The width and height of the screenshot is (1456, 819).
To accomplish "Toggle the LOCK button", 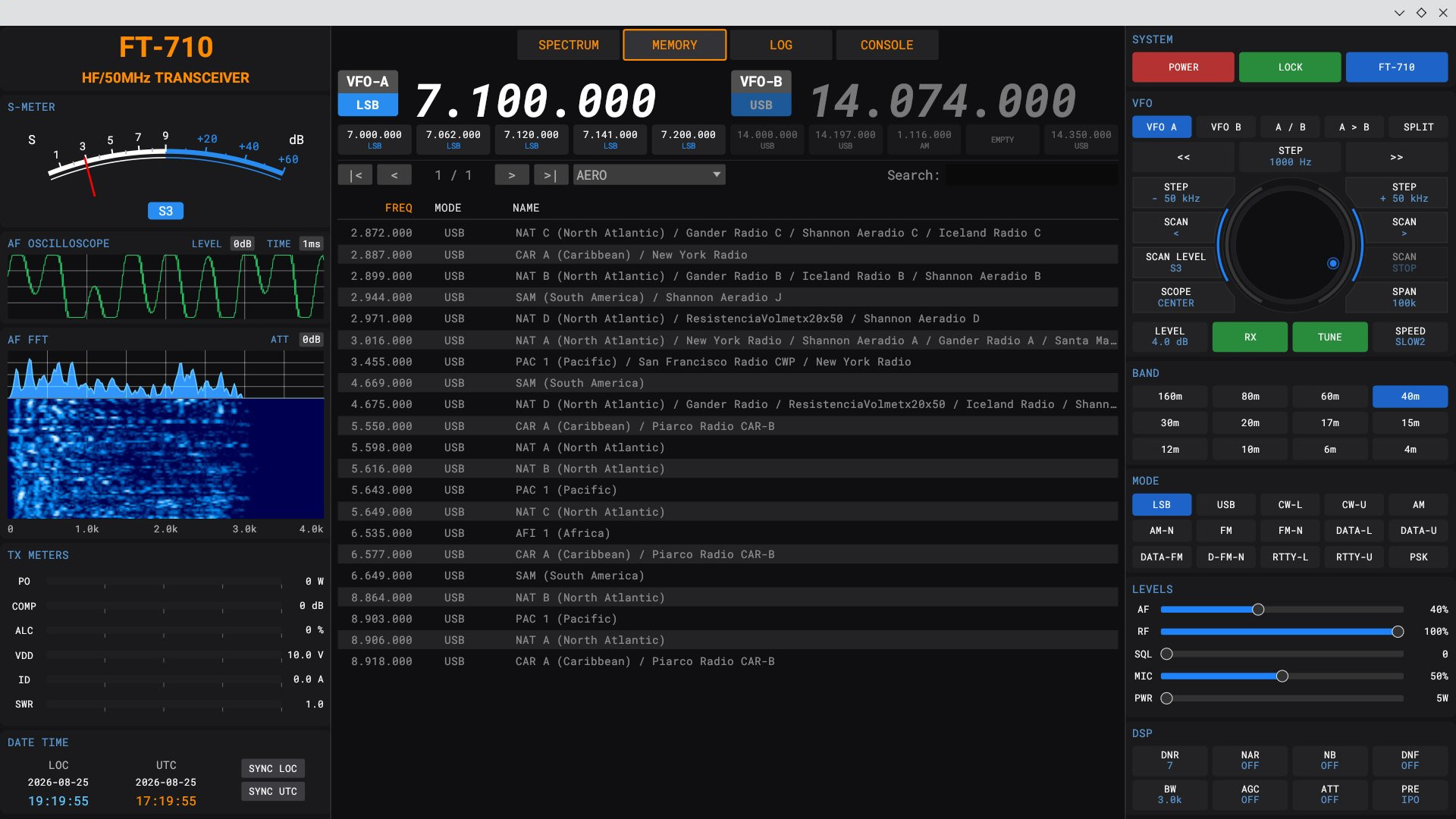I will pos(1290,67).
